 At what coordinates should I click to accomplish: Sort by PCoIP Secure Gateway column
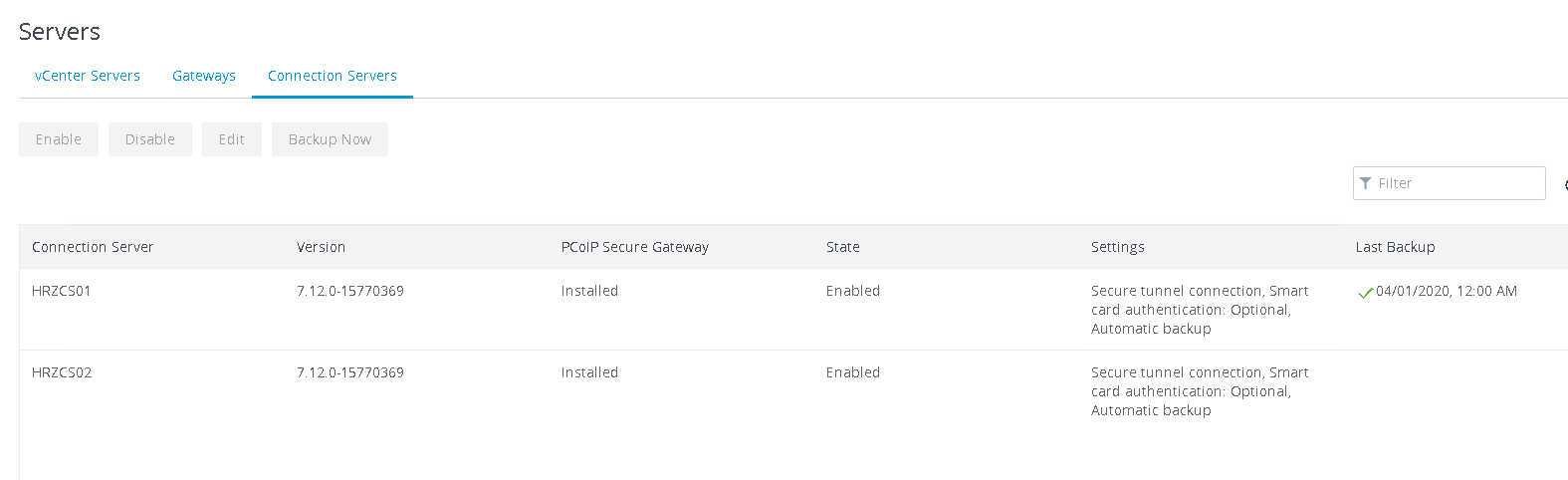[635, 247]
